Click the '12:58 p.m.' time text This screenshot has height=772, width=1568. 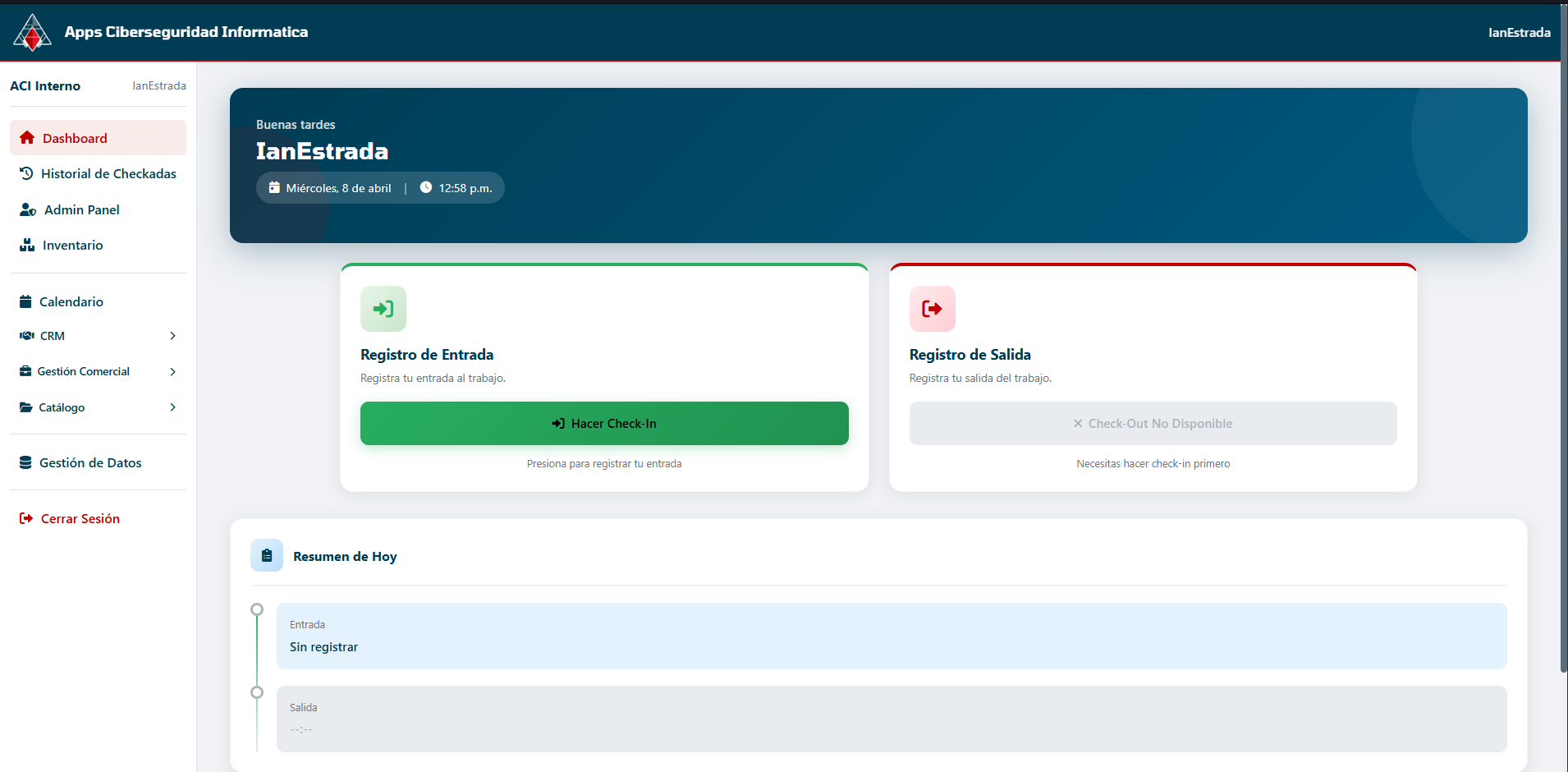(x=465, y=188)
